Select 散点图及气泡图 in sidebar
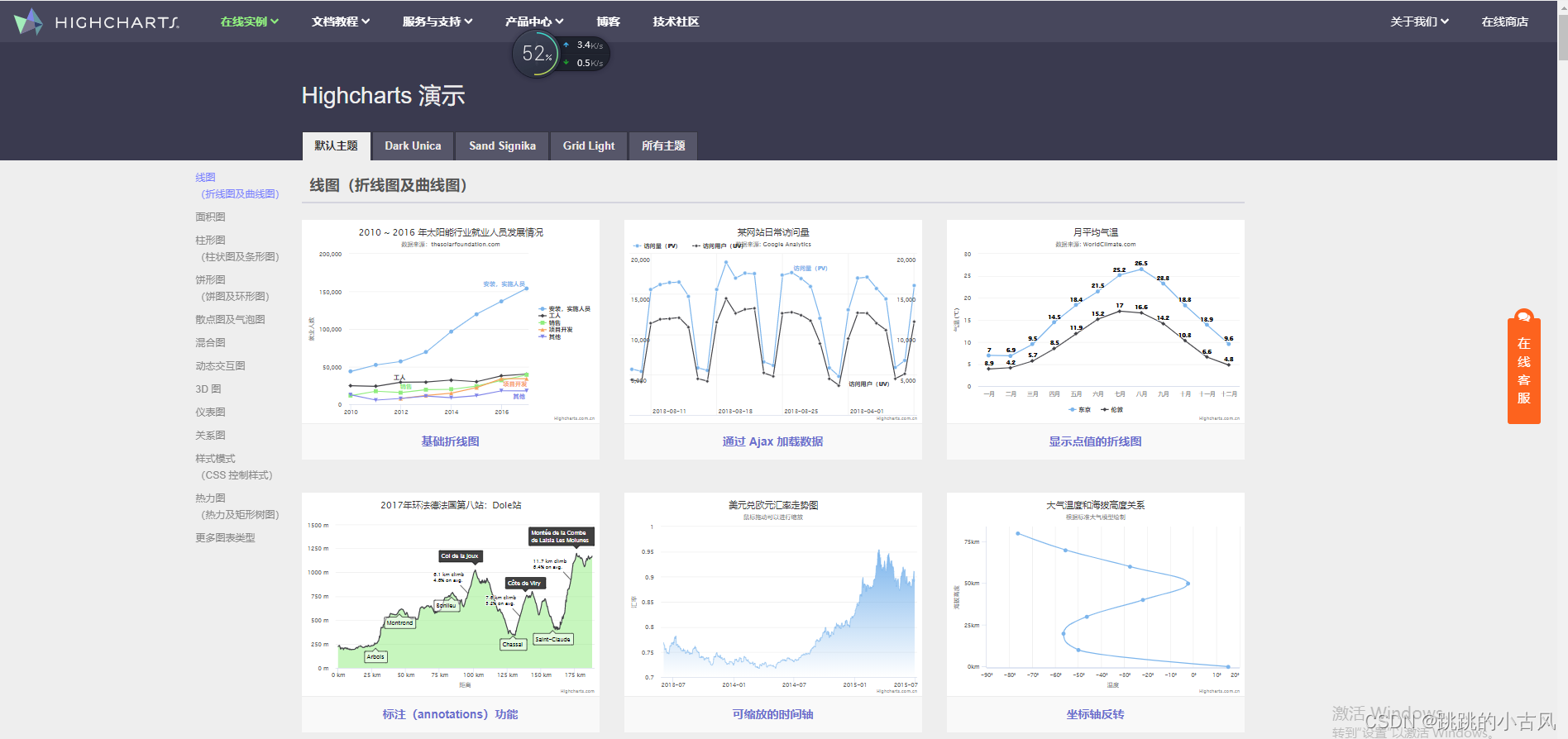 [x=230, y=319]
